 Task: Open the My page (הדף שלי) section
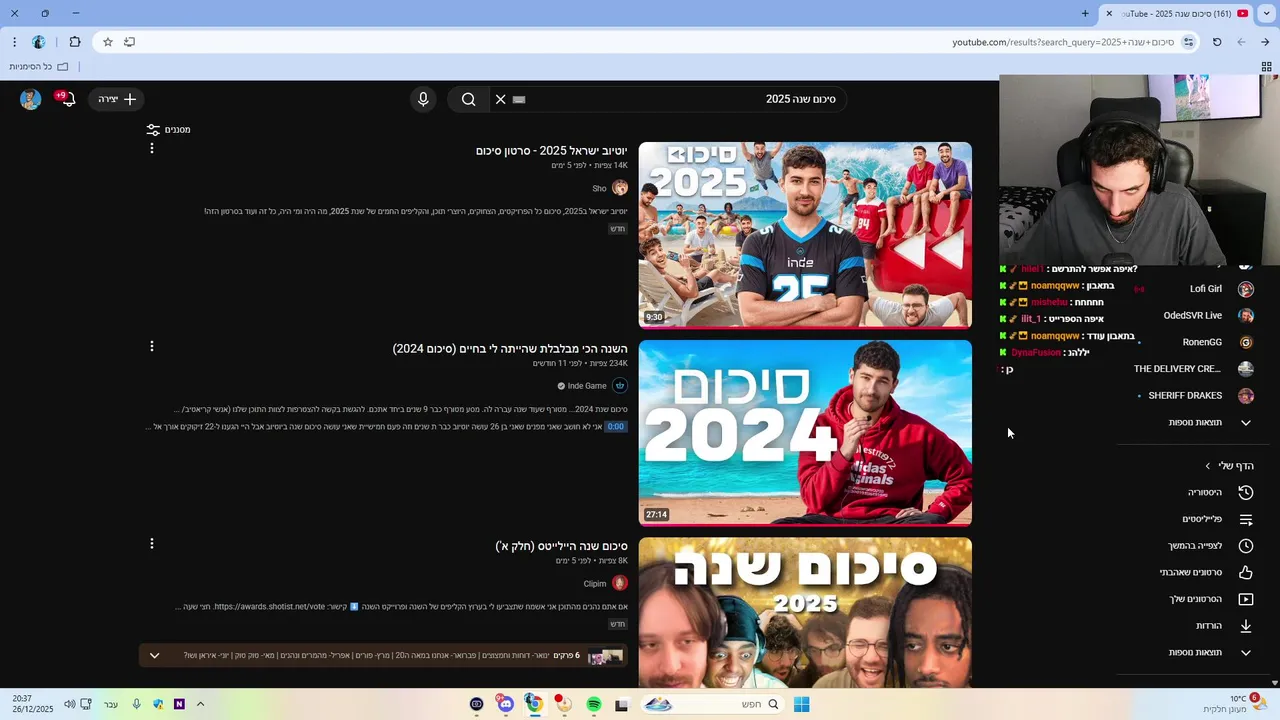coord(1229,466)
